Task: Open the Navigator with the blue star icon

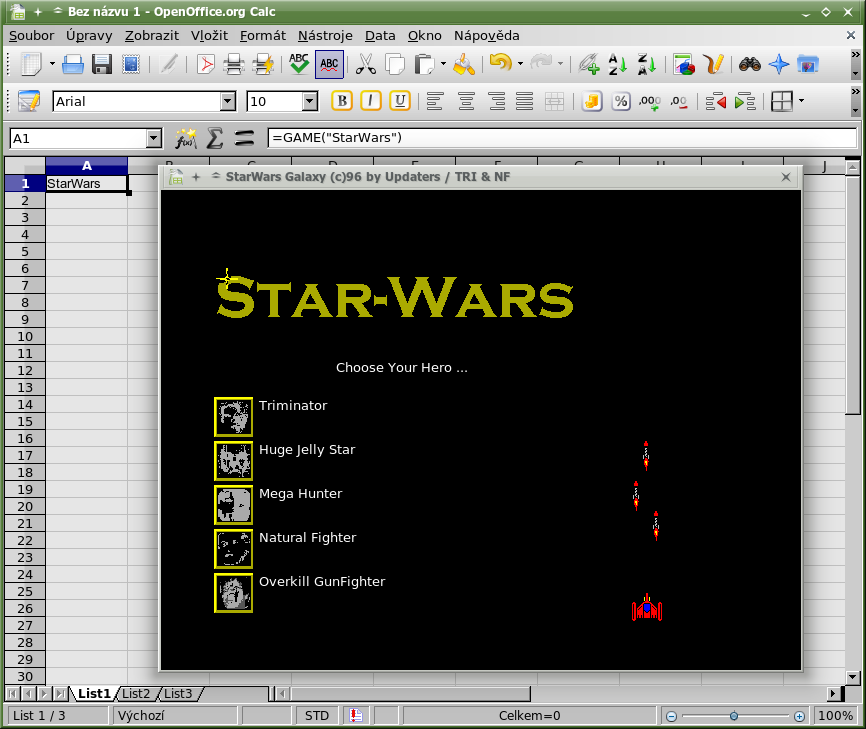Action: [779, 64]
